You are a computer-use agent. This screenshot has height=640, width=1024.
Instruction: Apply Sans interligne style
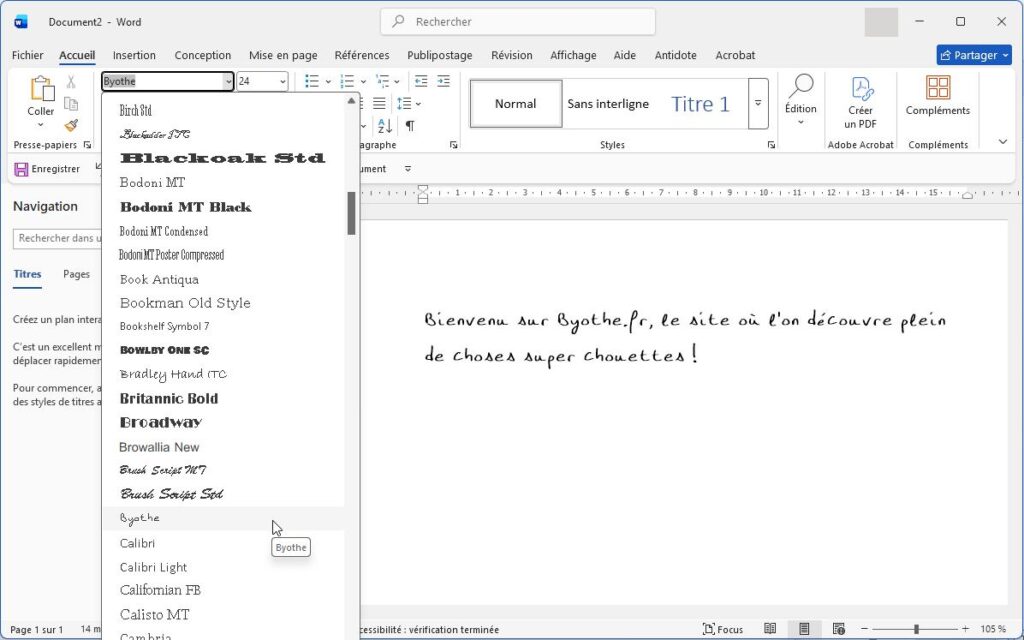(x=608, y=104)
